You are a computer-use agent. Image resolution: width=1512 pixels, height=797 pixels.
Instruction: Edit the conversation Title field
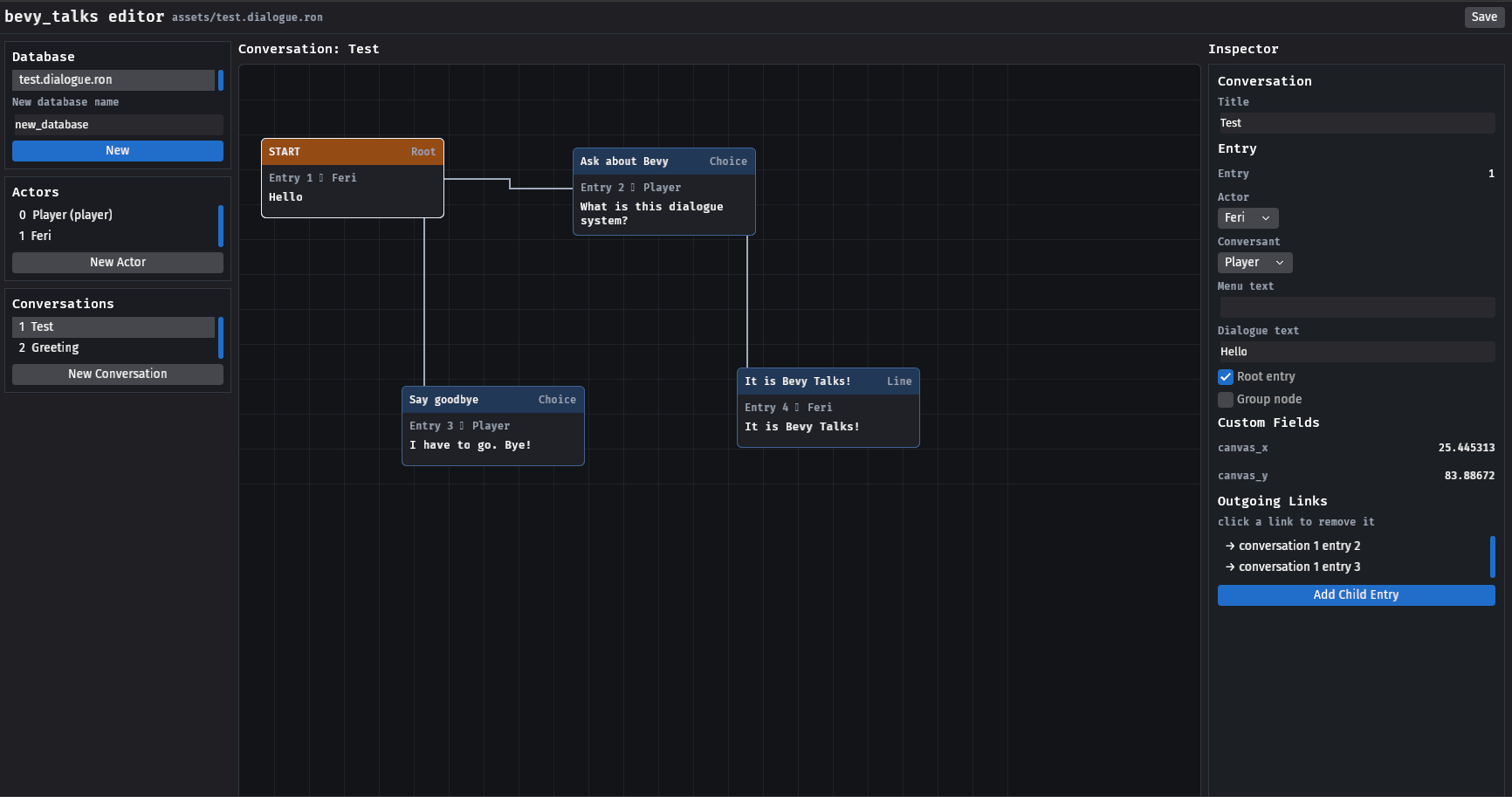click(1357, 123)
